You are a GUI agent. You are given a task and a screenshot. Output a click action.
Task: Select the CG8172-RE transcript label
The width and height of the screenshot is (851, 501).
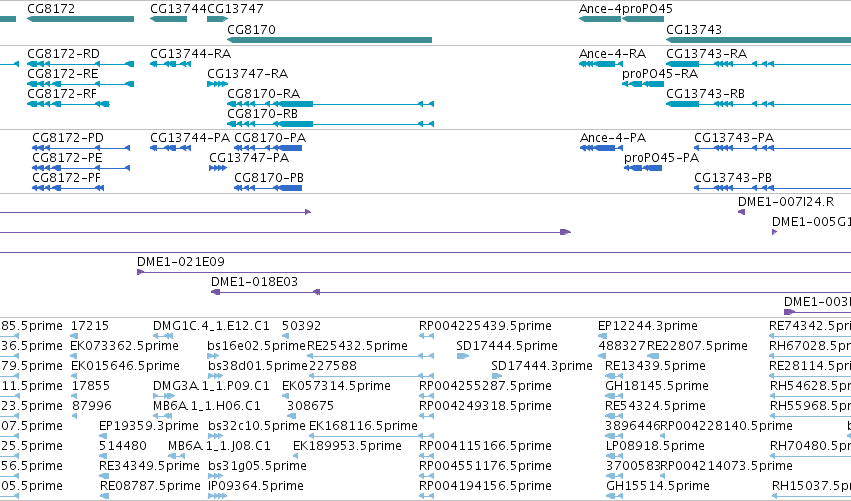(x=63, y=74)
